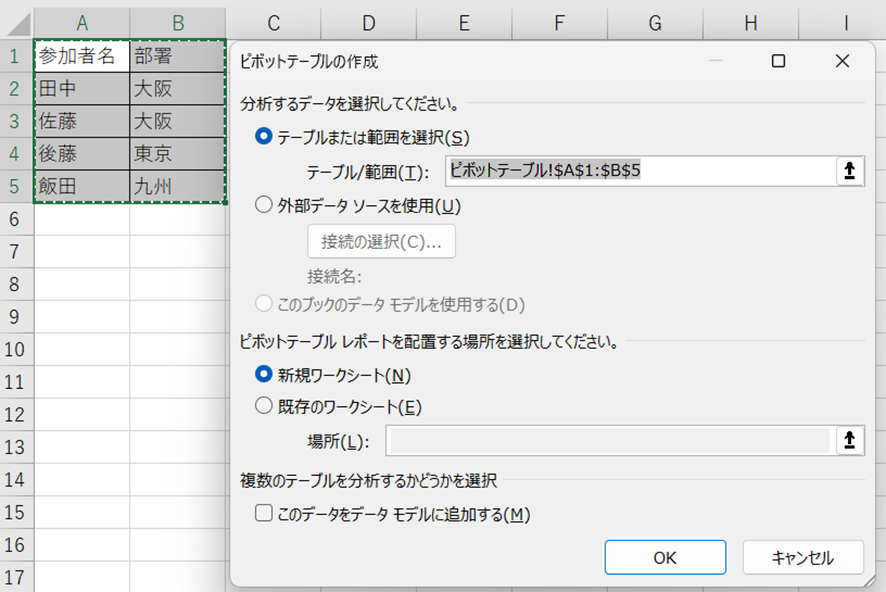
Task: Enable このデータをデータ モデルに追加する checkbox
Action: tap(264, 514)
